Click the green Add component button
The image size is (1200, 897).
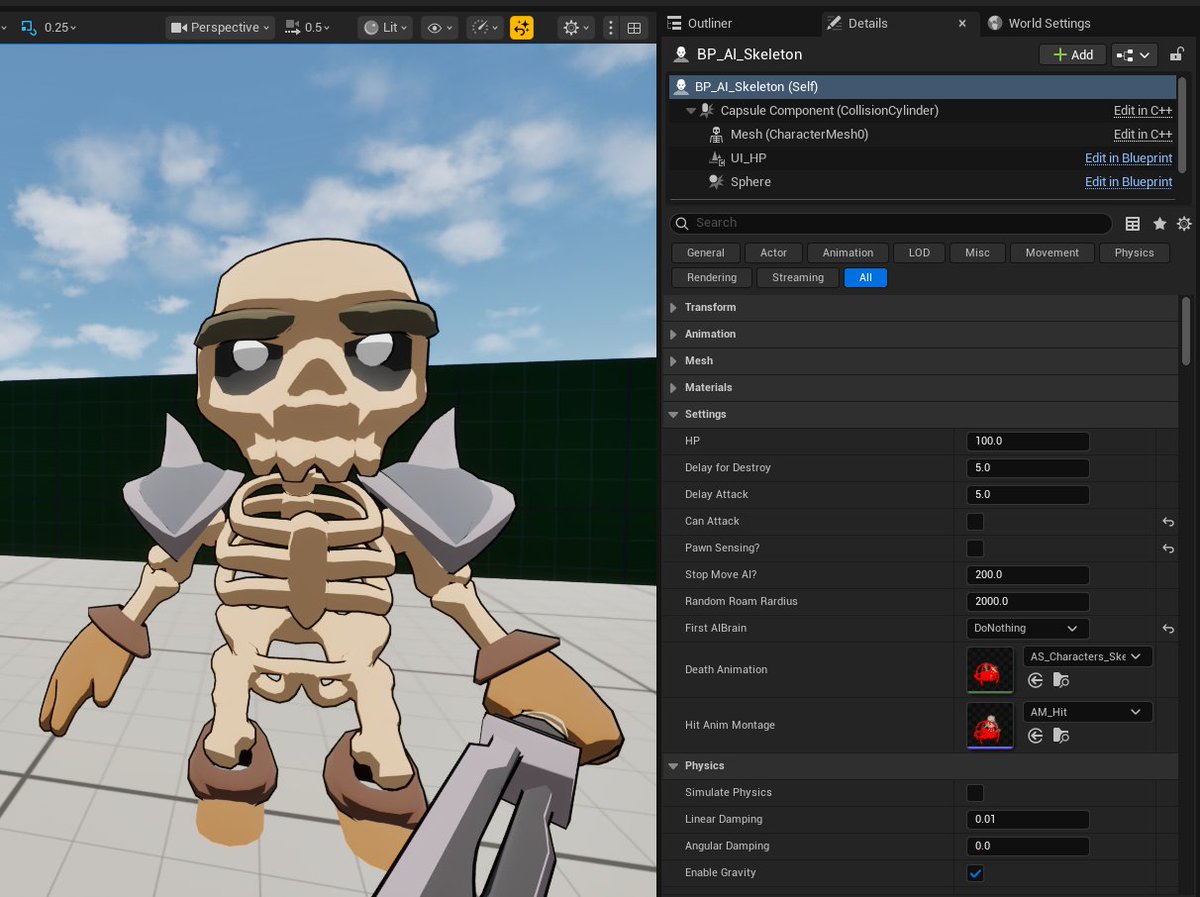tap(1071, 54)
